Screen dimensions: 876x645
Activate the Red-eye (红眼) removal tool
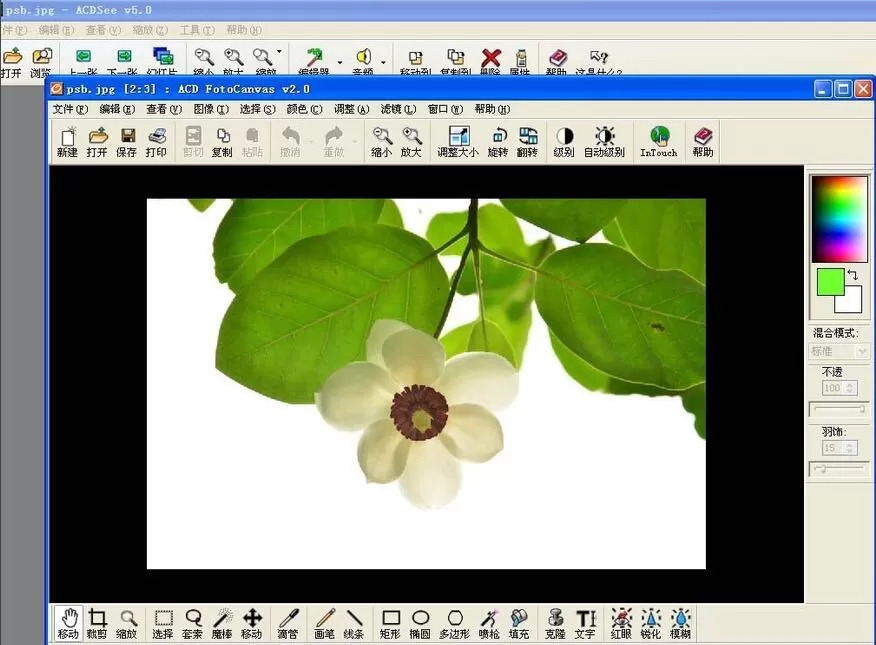pos(621,624)
